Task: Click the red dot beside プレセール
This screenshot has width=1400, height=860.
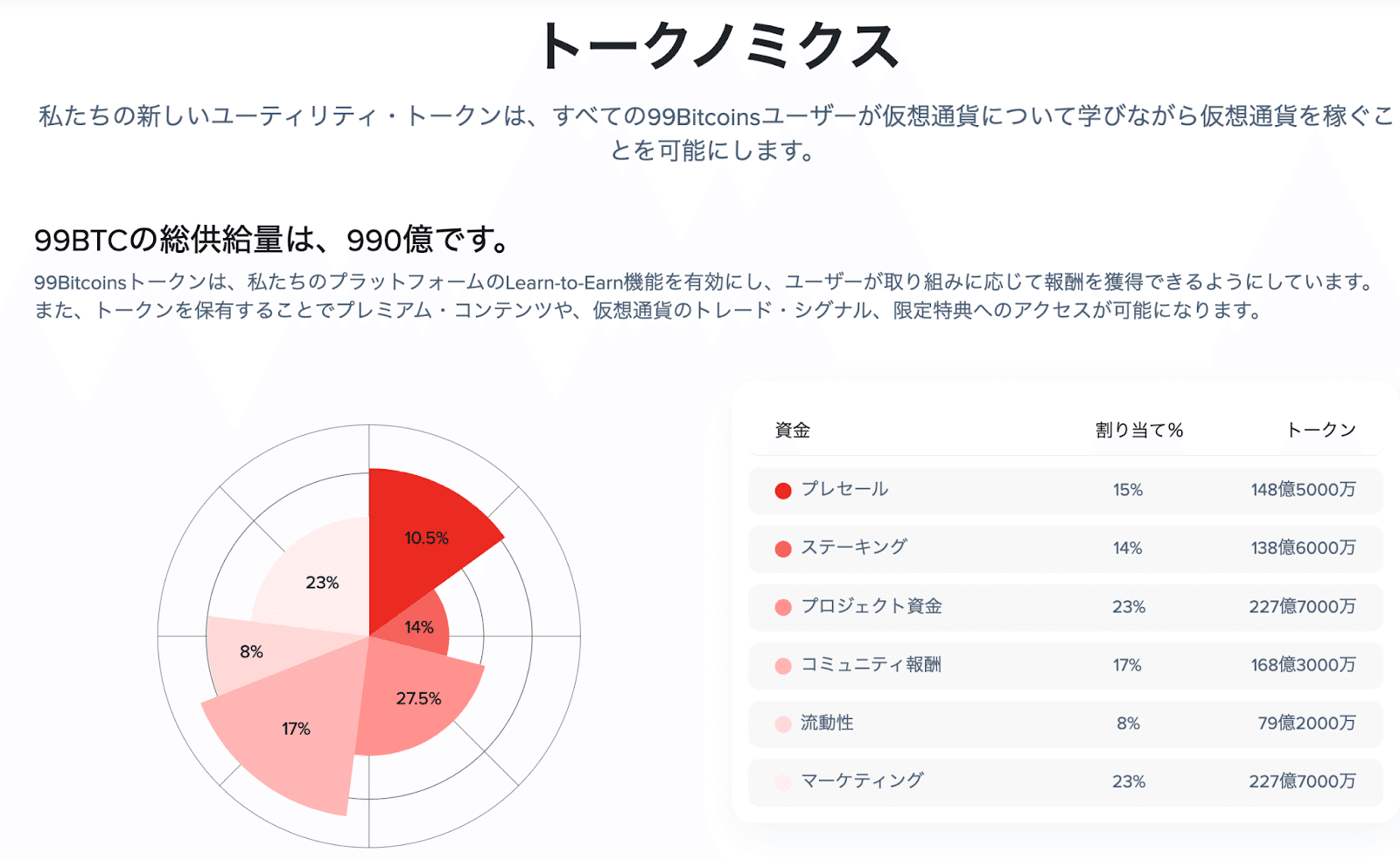Action: pos(783,491)
